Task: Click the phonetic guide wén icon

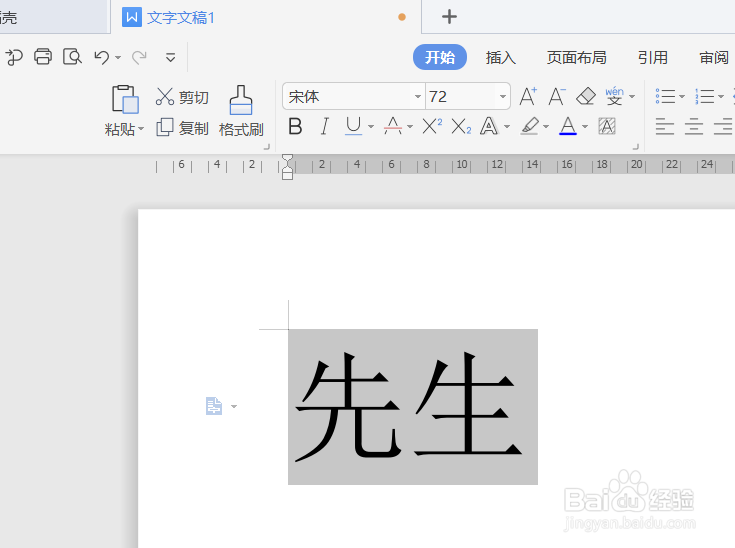Action: [614, 96]
